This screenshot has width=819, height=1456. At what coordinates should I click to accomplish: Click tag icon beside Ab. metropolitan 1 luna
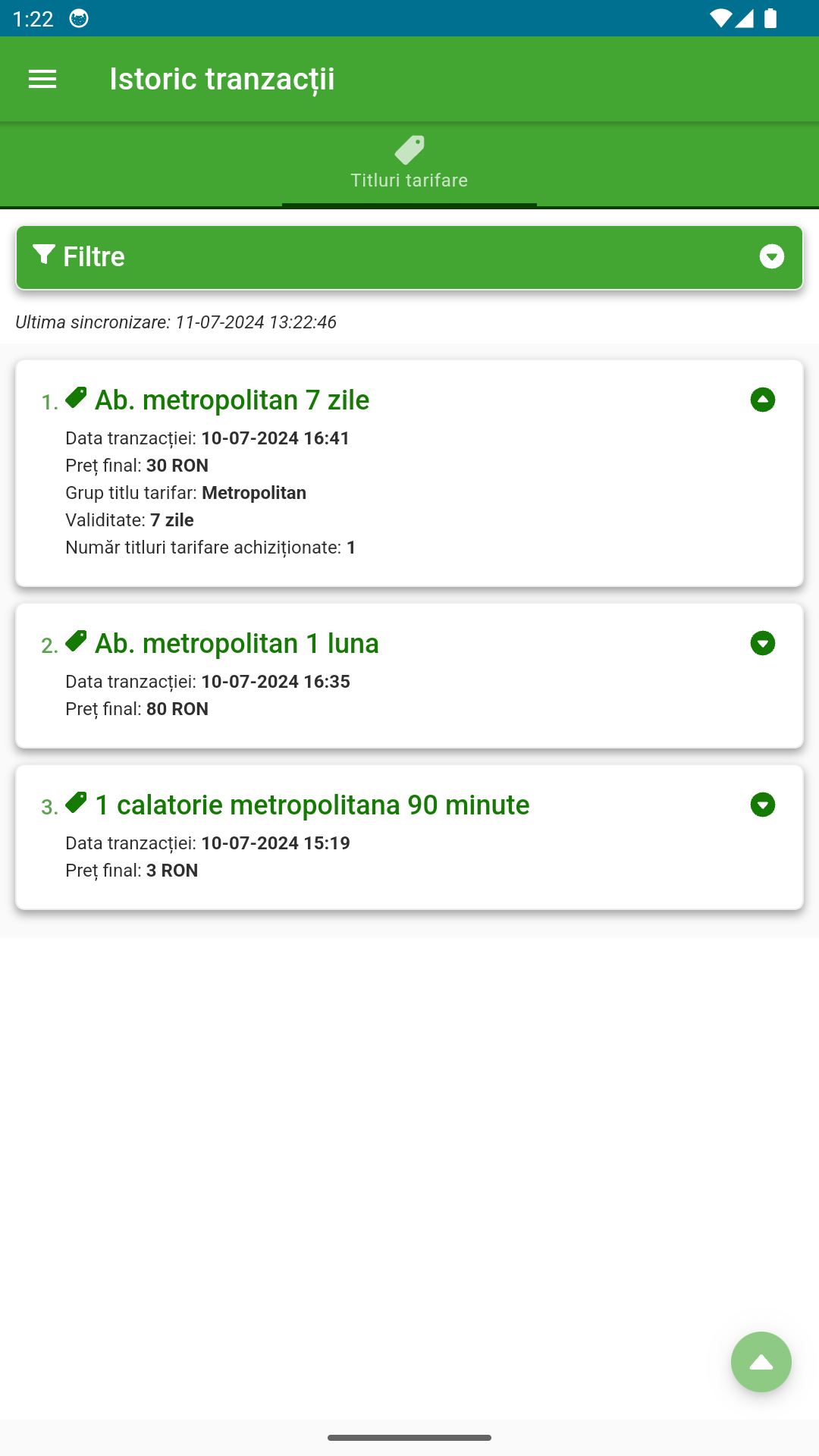click(76, 641)
